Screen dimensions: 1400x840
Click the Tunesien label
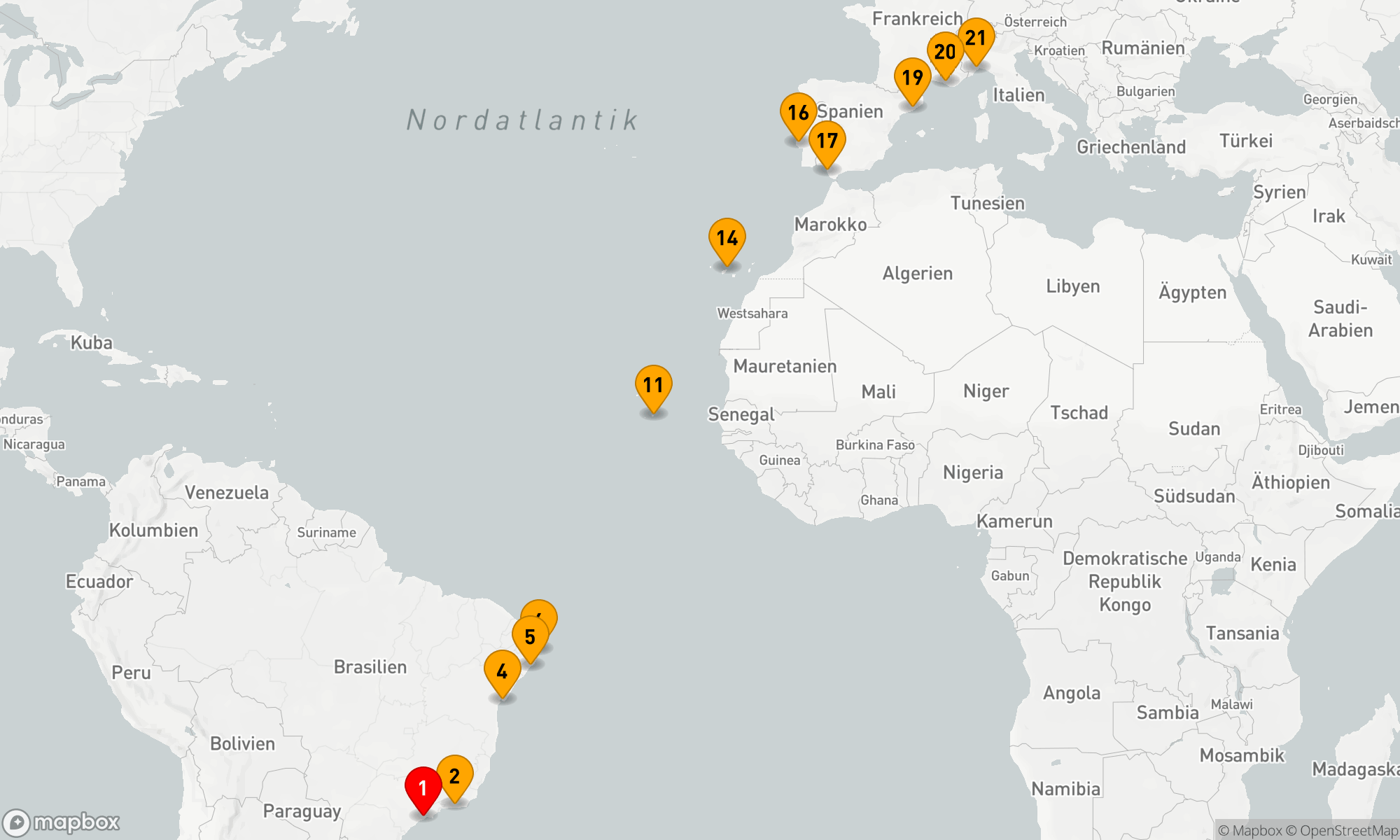pyautogui.click(x=988, y=203)
